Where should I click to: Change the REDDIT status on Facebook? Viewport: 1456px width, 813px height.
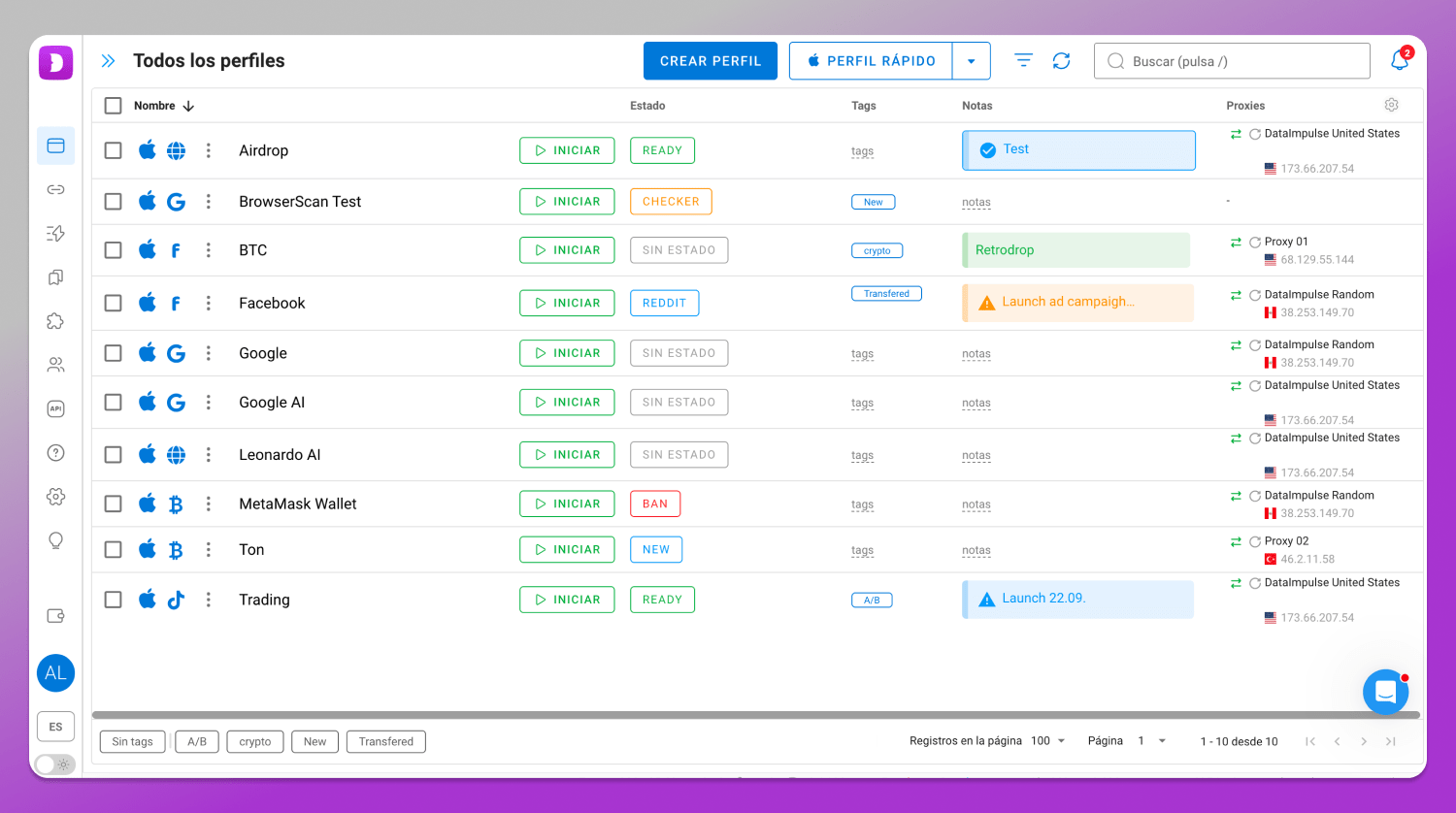pos(664,303)
